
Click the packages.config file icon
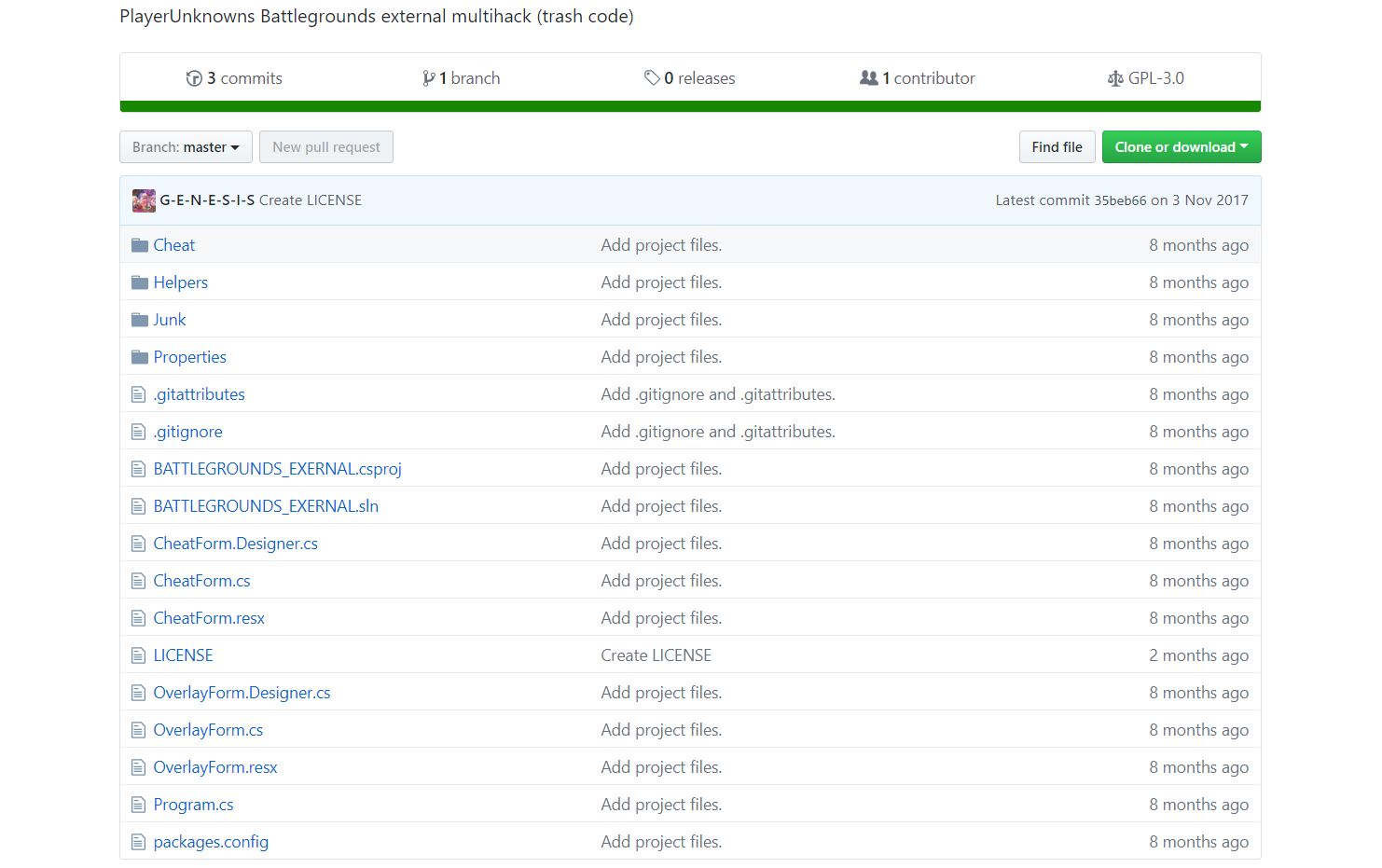(139, 842)
